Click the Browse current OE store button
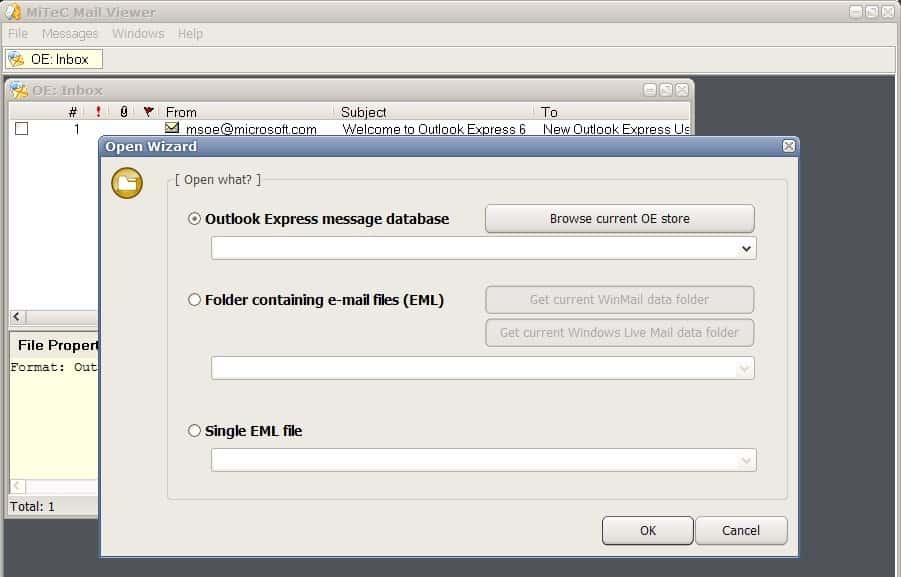 point(620,218)
